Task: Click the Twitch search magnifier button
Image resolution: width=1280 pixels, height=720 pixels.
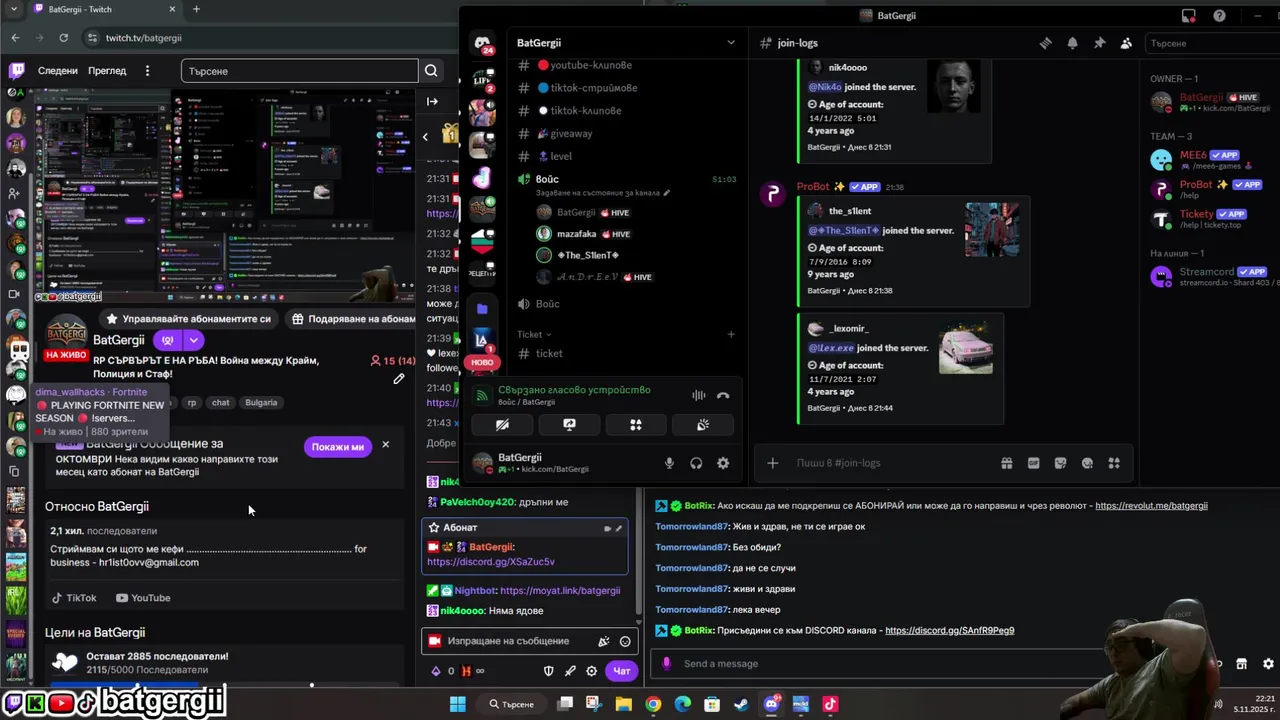Action: click(x=431, y=71)
